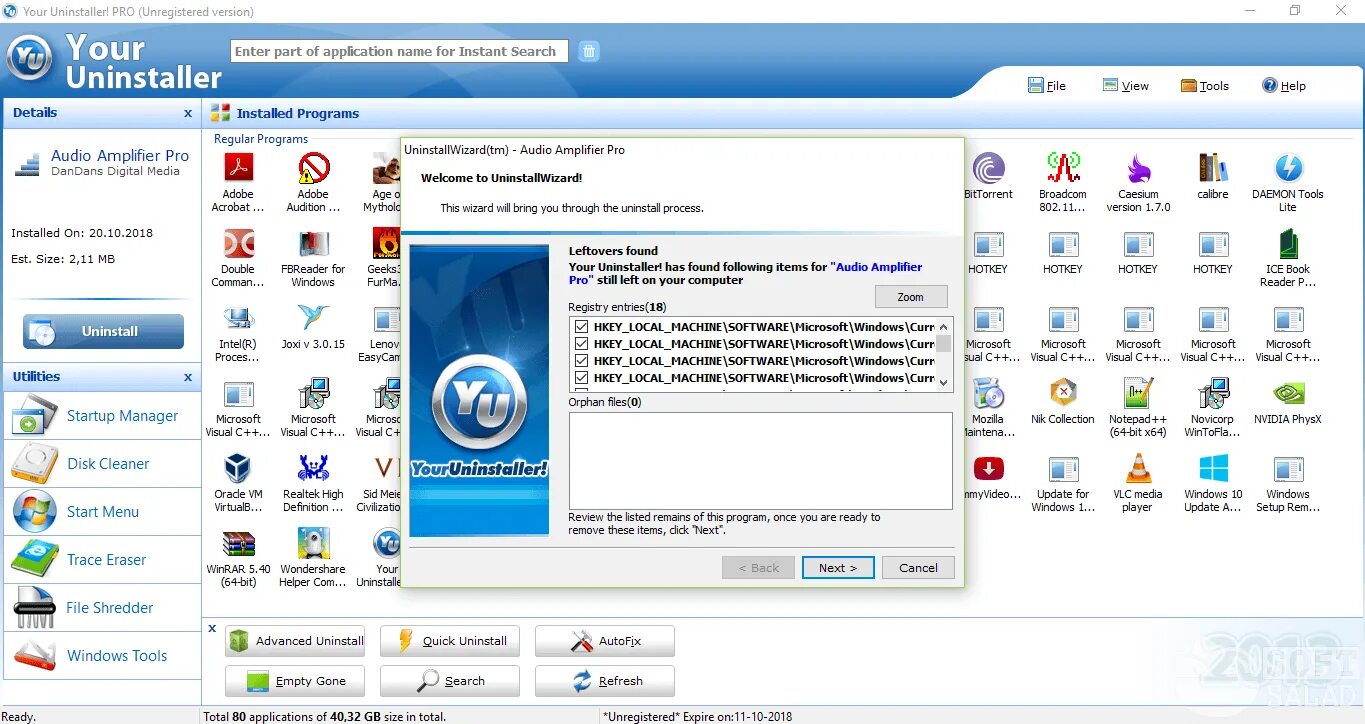Image resolution: width=1365 pixels, height=724 pixels.
Task: Select Wondershare Helper Compact icon
Action: pyautogui.click(x=313, y=543)
